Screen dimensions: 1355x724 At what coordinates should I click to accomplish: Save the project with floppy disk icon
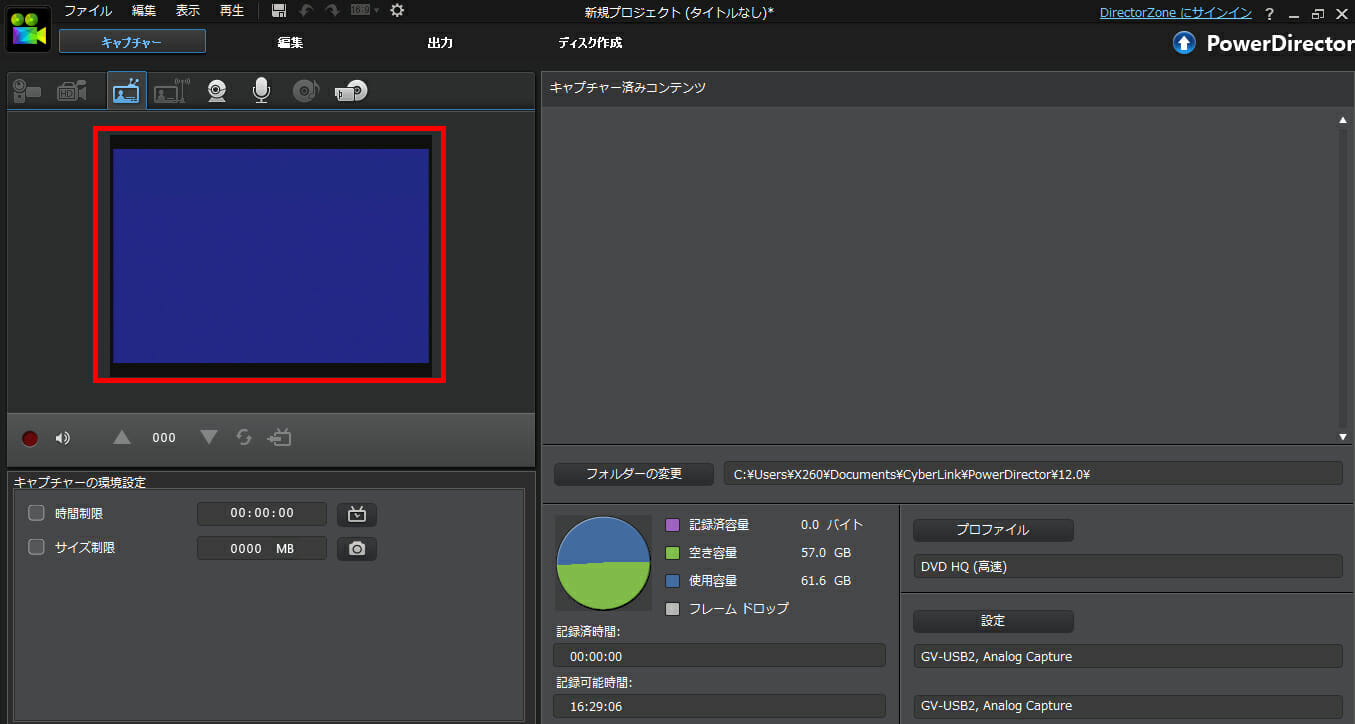coord(279,11)
